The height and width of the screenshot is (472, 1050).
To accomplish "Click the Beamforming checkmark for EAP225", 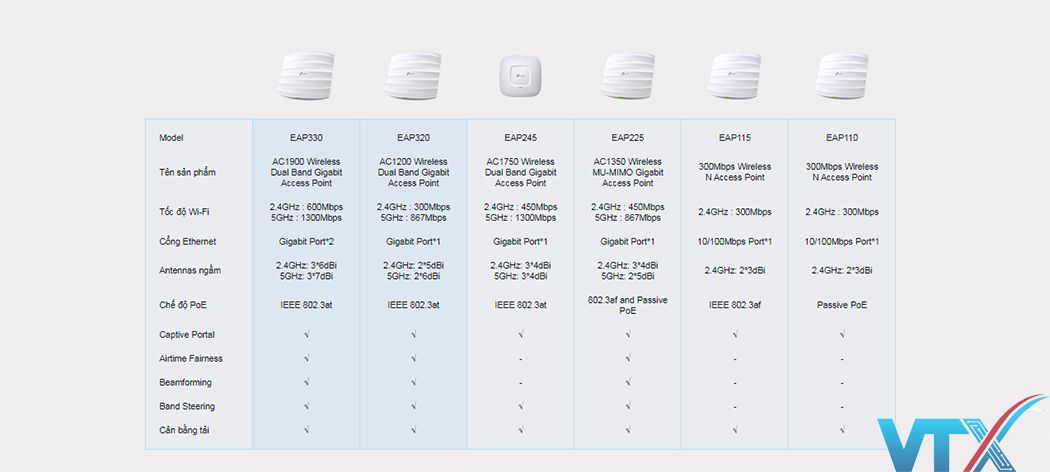I will [628, 383].
